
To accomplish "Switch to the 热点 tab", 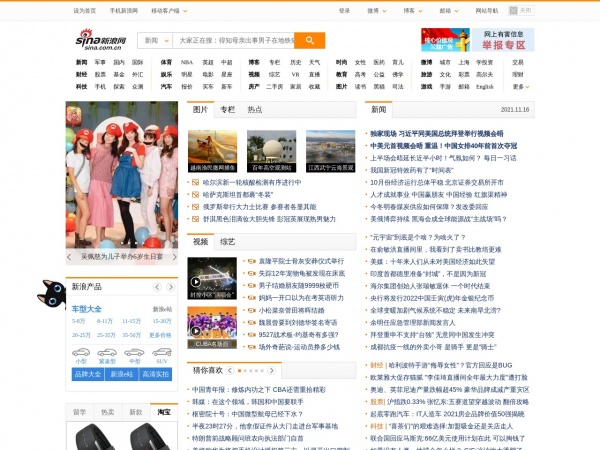I will tap(254, 110).
